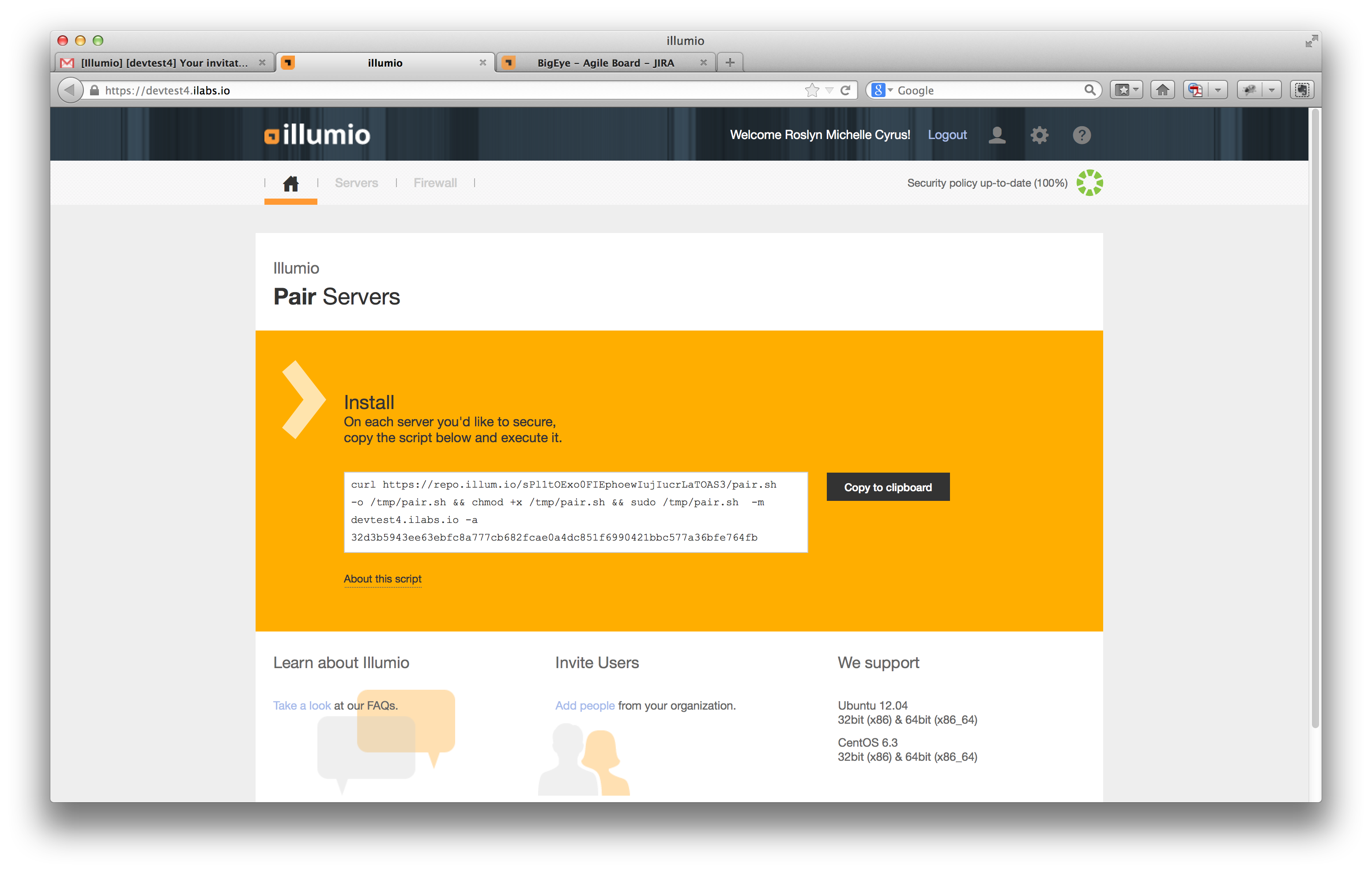
Task: Click the bookmark star in address bar
Action: (x=812, y=90)
